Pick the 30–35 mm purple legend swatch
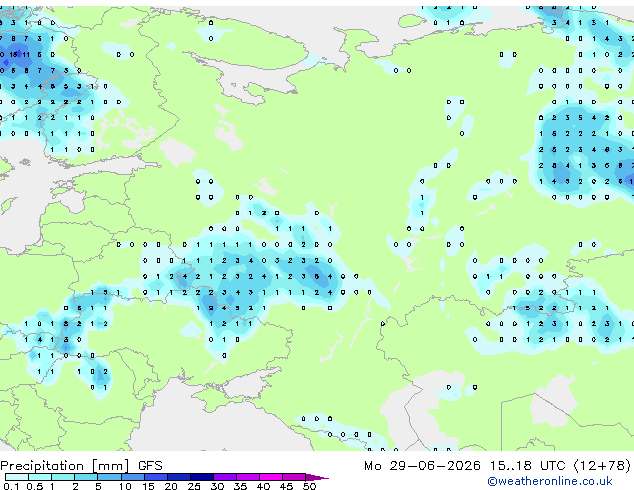Viewport: 634px width, 490px height. coord(225,477)
